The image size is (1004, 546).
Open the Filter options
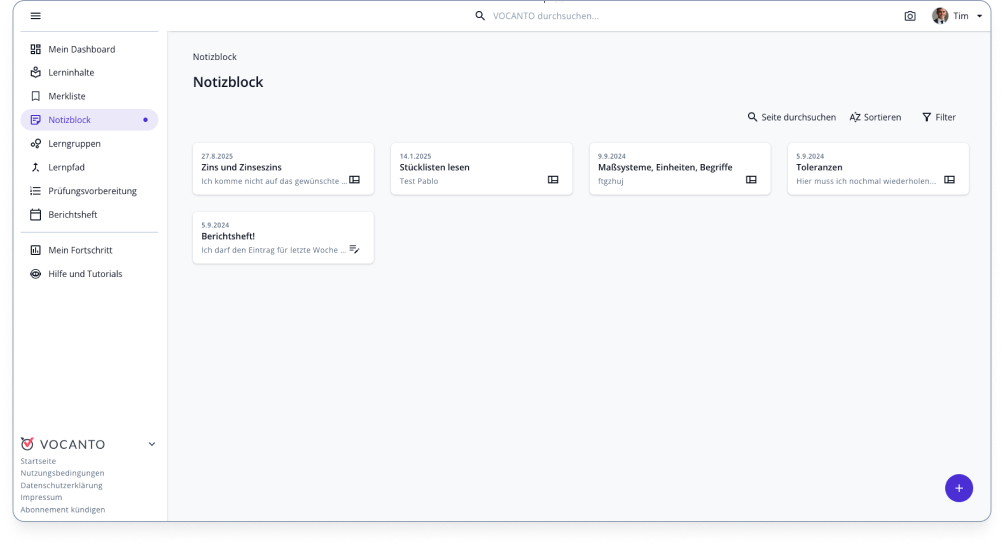point(938,117)
